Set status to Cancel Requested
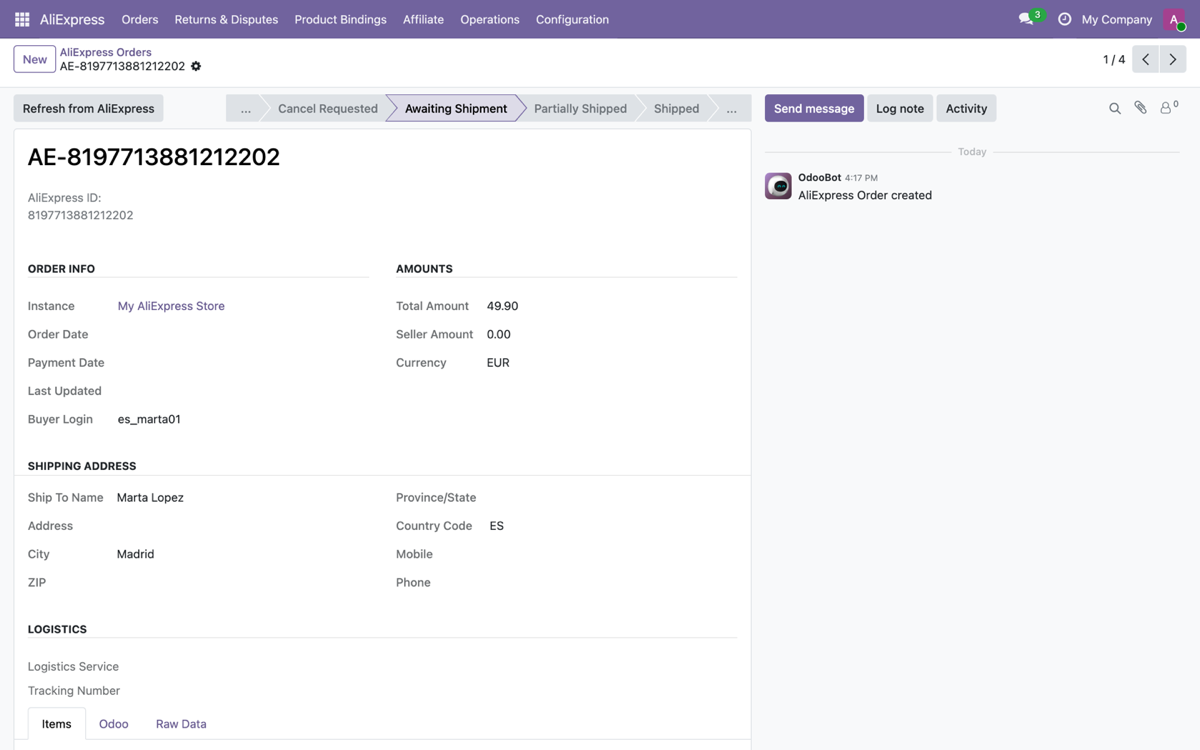This screenshot has width=1200, height=750. [x=327, y=108]
